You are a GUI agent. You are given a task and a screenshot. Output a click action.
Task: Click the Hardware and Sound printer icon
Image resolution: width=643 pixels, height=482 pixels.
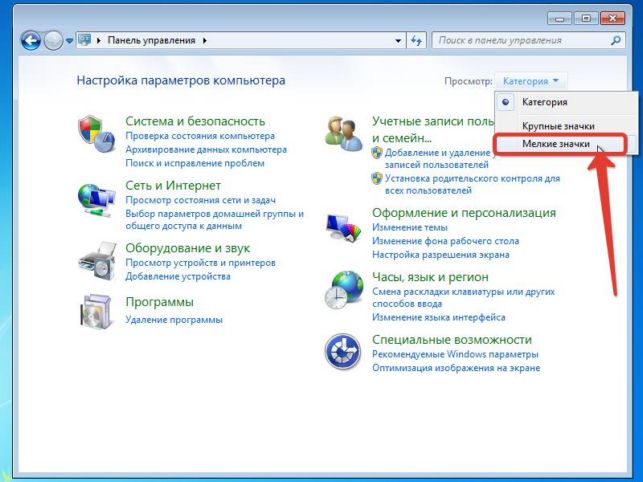[98, 261]
